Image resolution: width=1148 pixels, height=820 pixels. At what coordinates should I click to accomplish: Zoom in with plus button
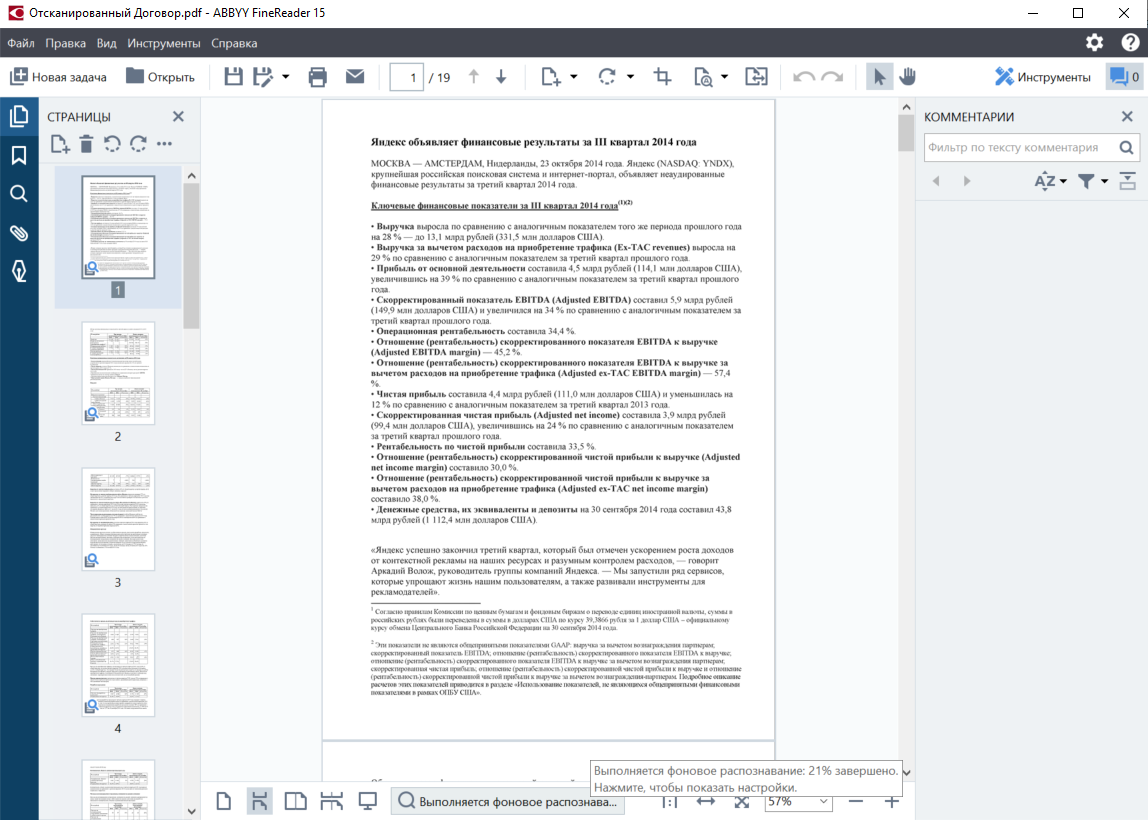tap(892, 802)
